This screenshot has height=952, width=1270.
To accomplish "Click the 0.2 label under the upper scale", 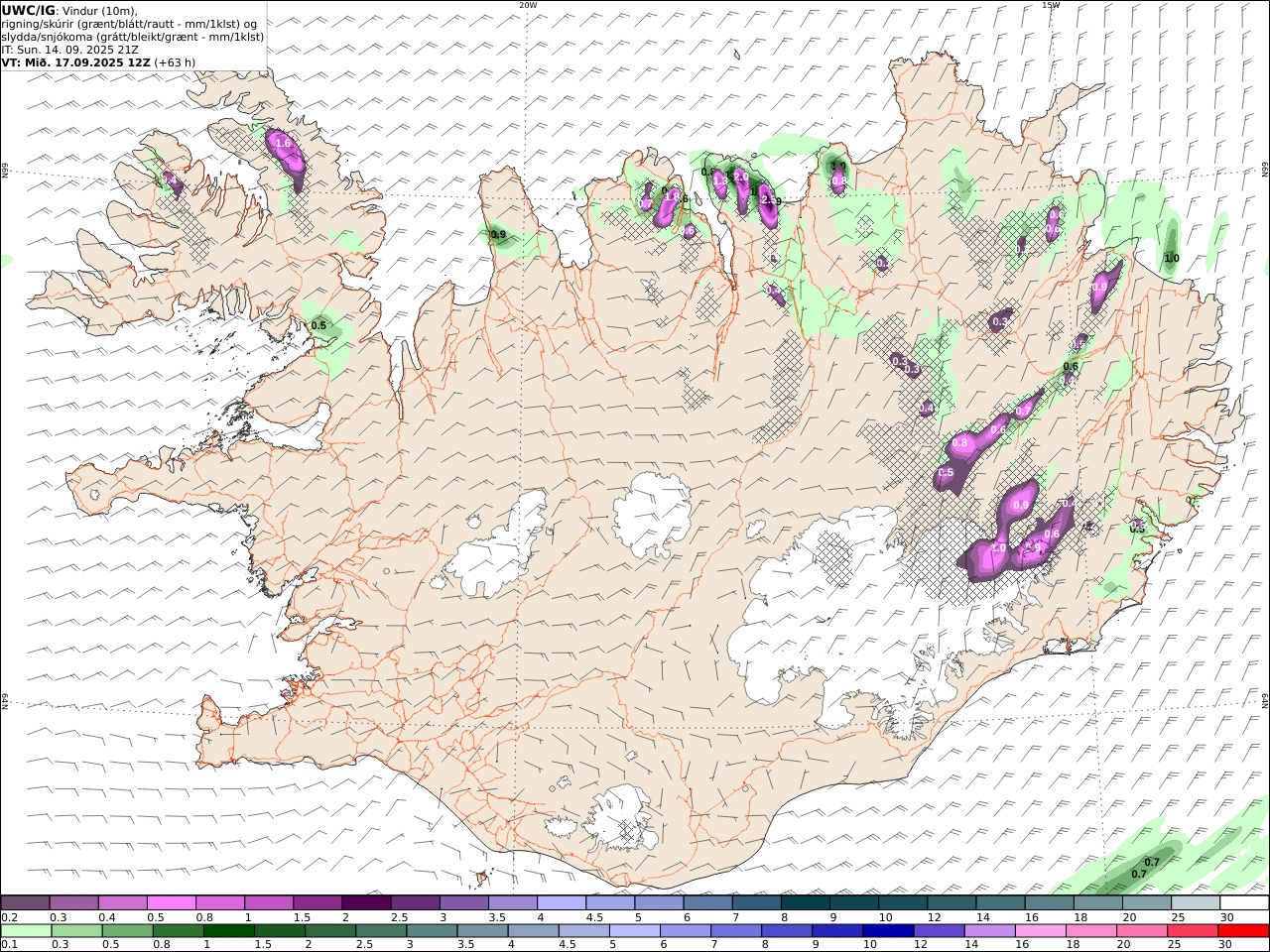I will click(9, 917).
